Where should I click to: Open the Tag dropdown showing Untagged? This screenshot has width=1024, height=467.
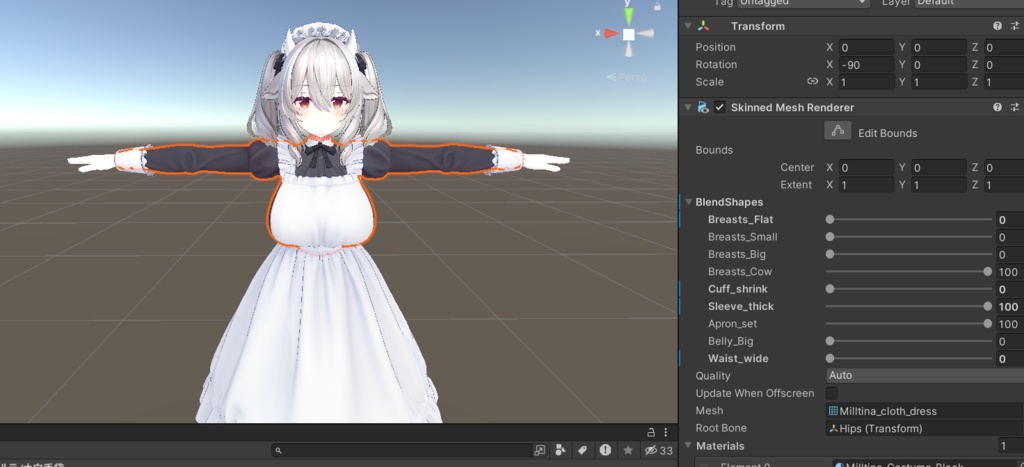click(x=803, y=3)
